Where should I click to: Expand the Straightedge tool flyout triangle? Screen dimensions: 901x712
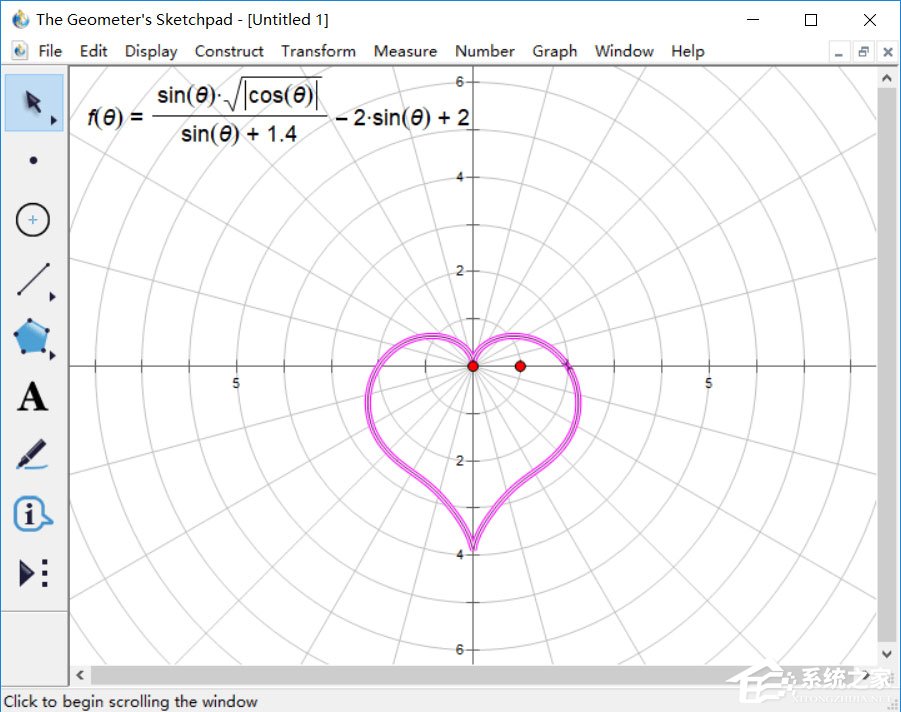pyautogui.click(x=53, y=297)
